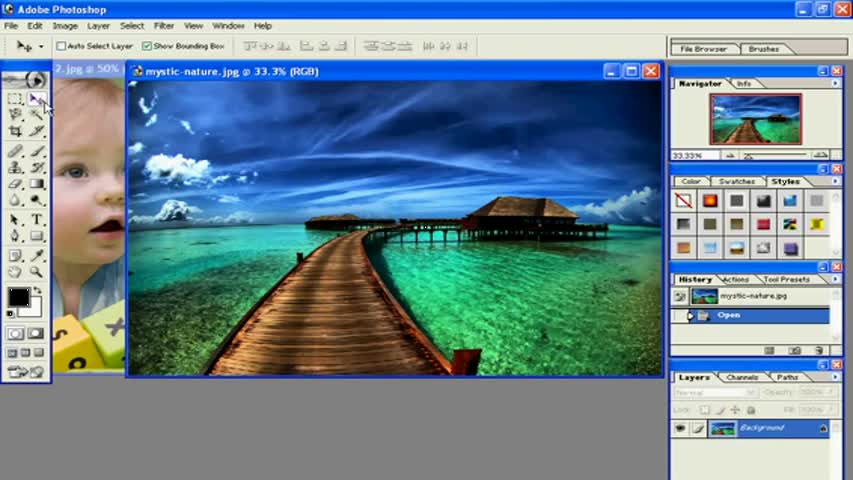
Task: Select the History Brush tool
Action: (x=36, y=168)
